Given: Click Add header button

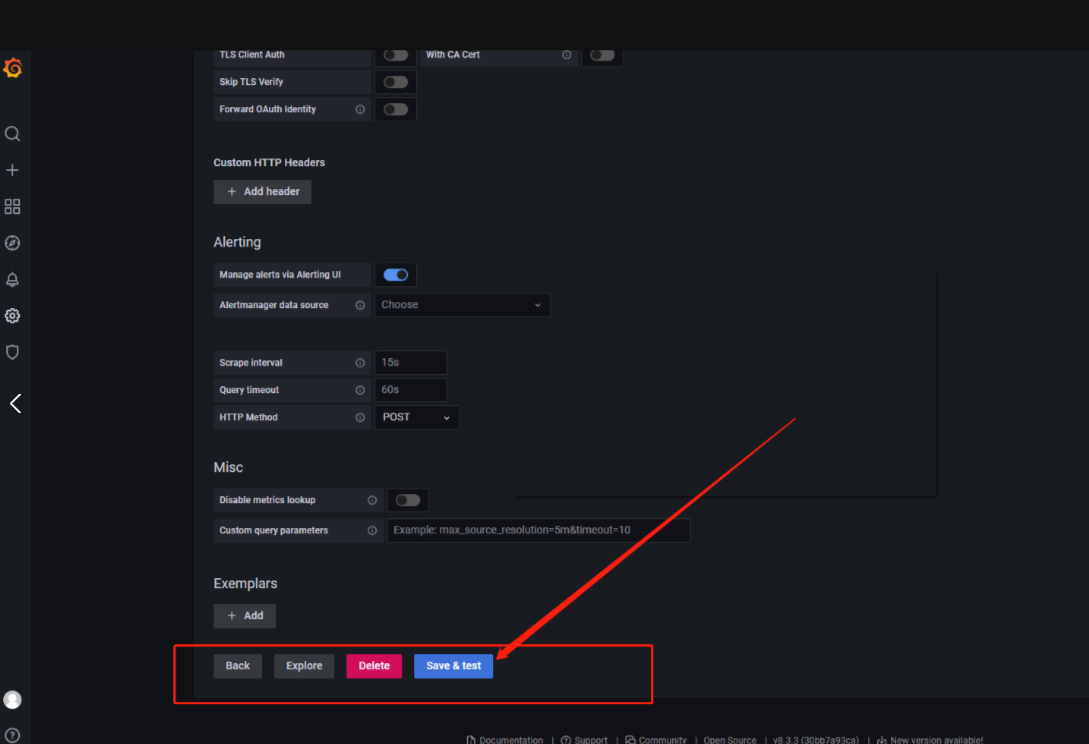Looking at the screenshot, I should click(263, 192).
